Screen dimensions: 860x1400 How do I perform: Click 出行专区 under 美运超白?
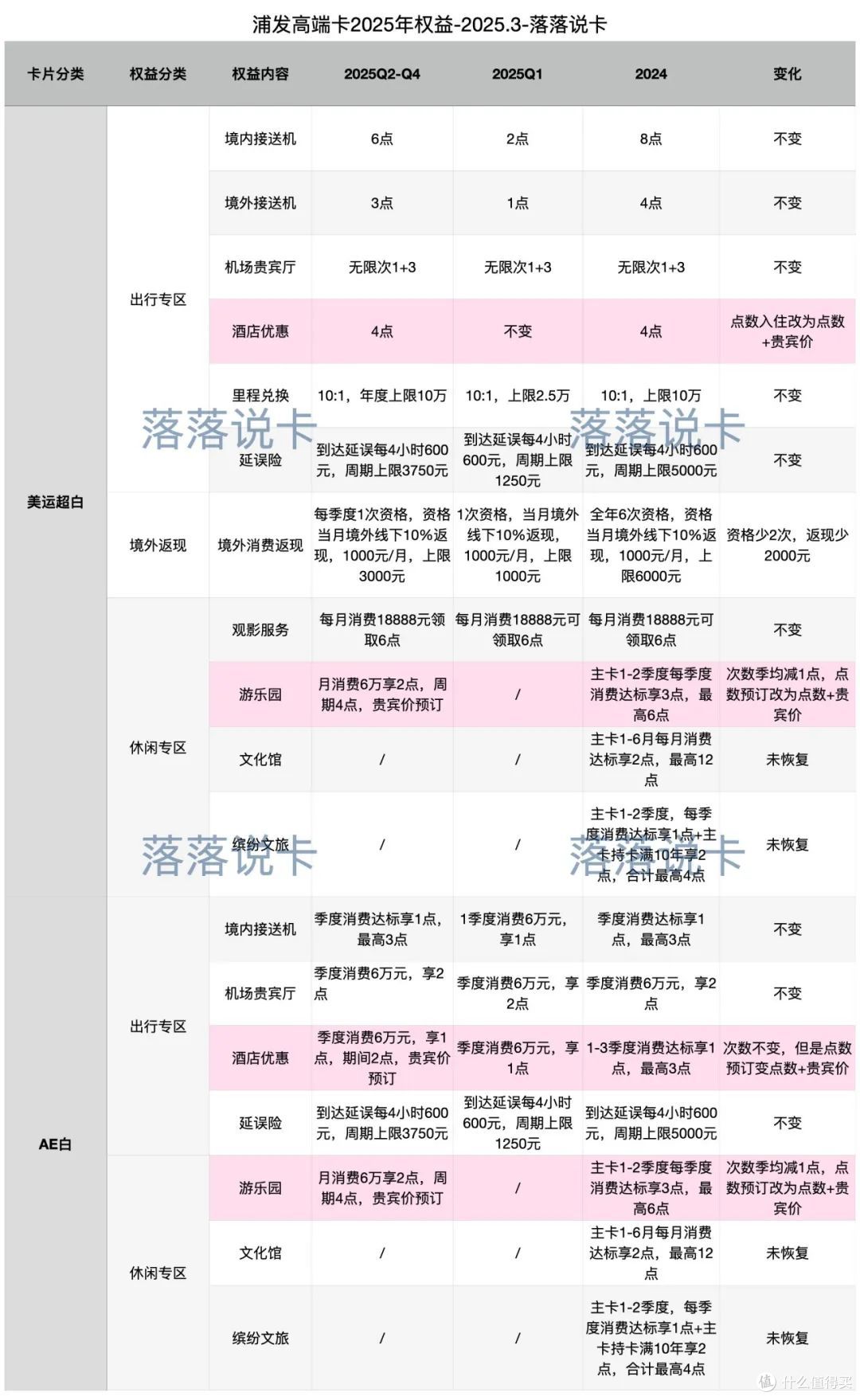pos(158,299)
